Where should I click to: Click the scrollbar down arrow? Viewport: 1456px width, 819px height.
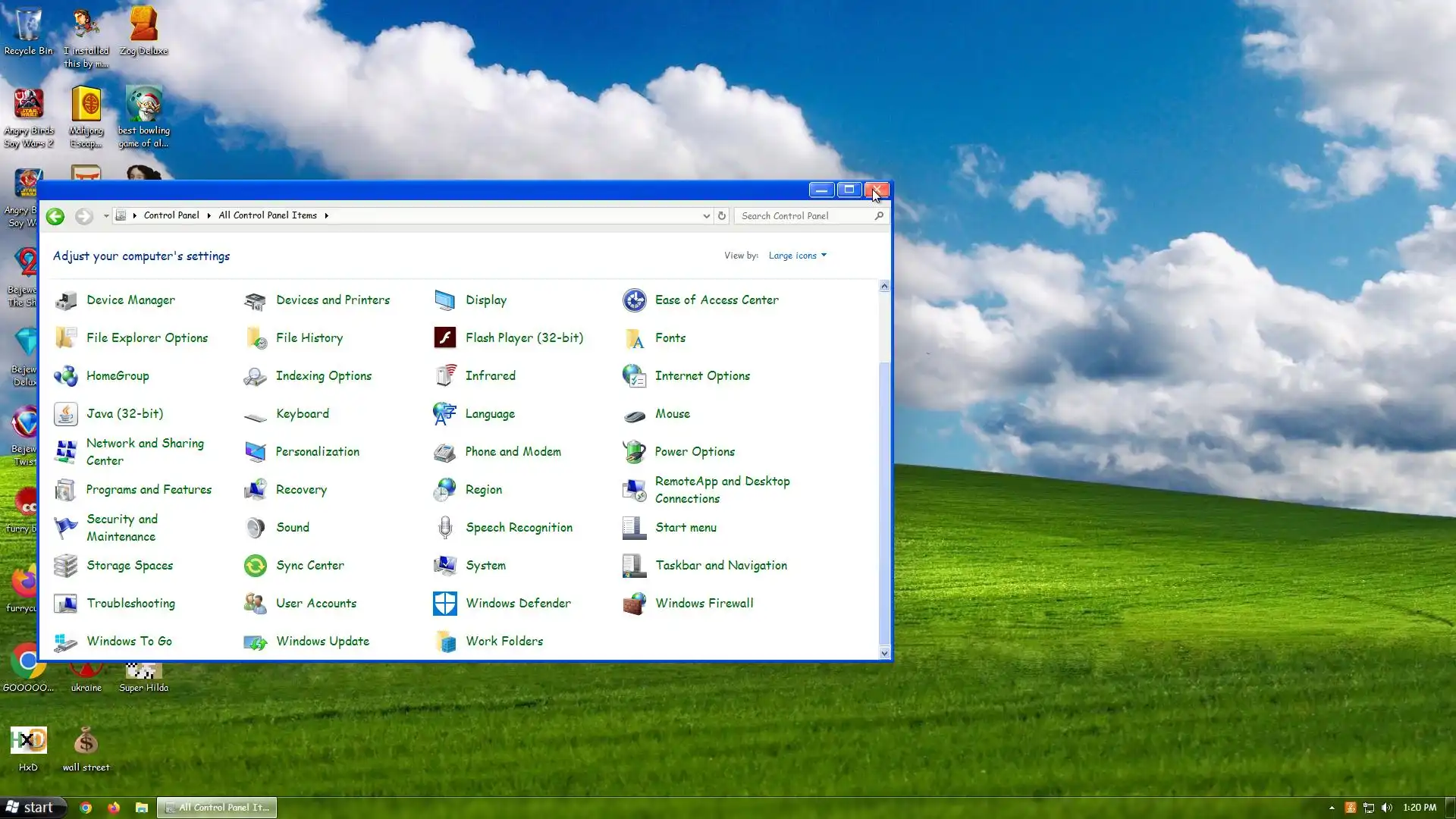(884, 653)
